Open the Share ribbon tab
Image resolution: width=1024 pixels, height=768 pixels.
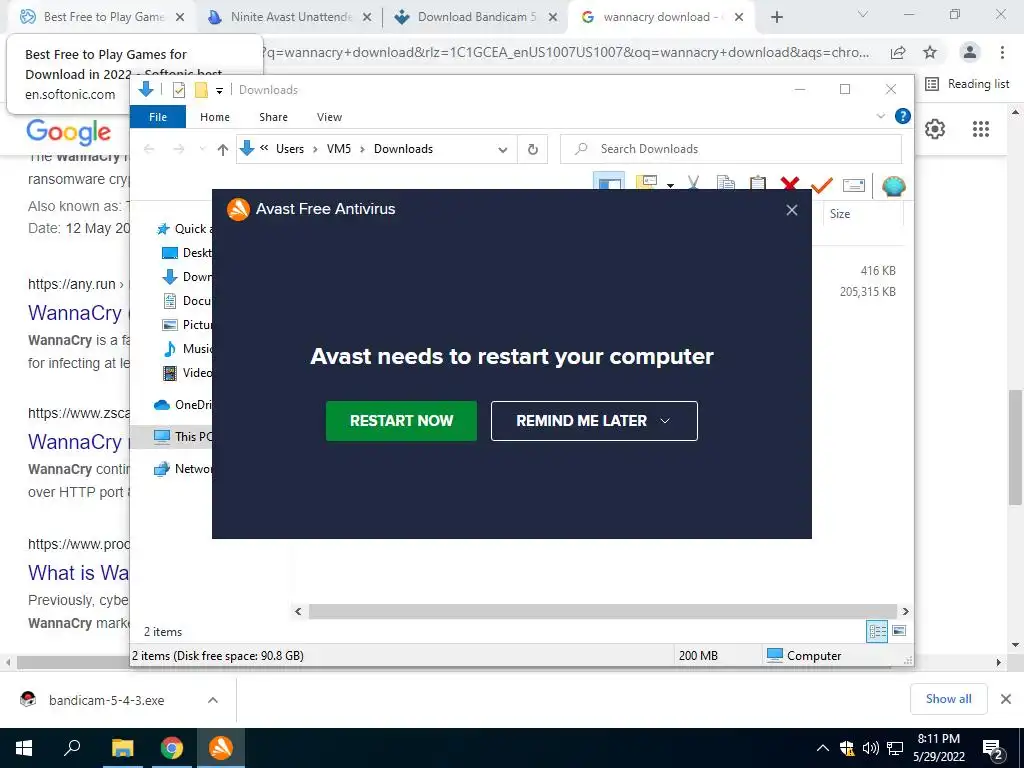(273, 117)
